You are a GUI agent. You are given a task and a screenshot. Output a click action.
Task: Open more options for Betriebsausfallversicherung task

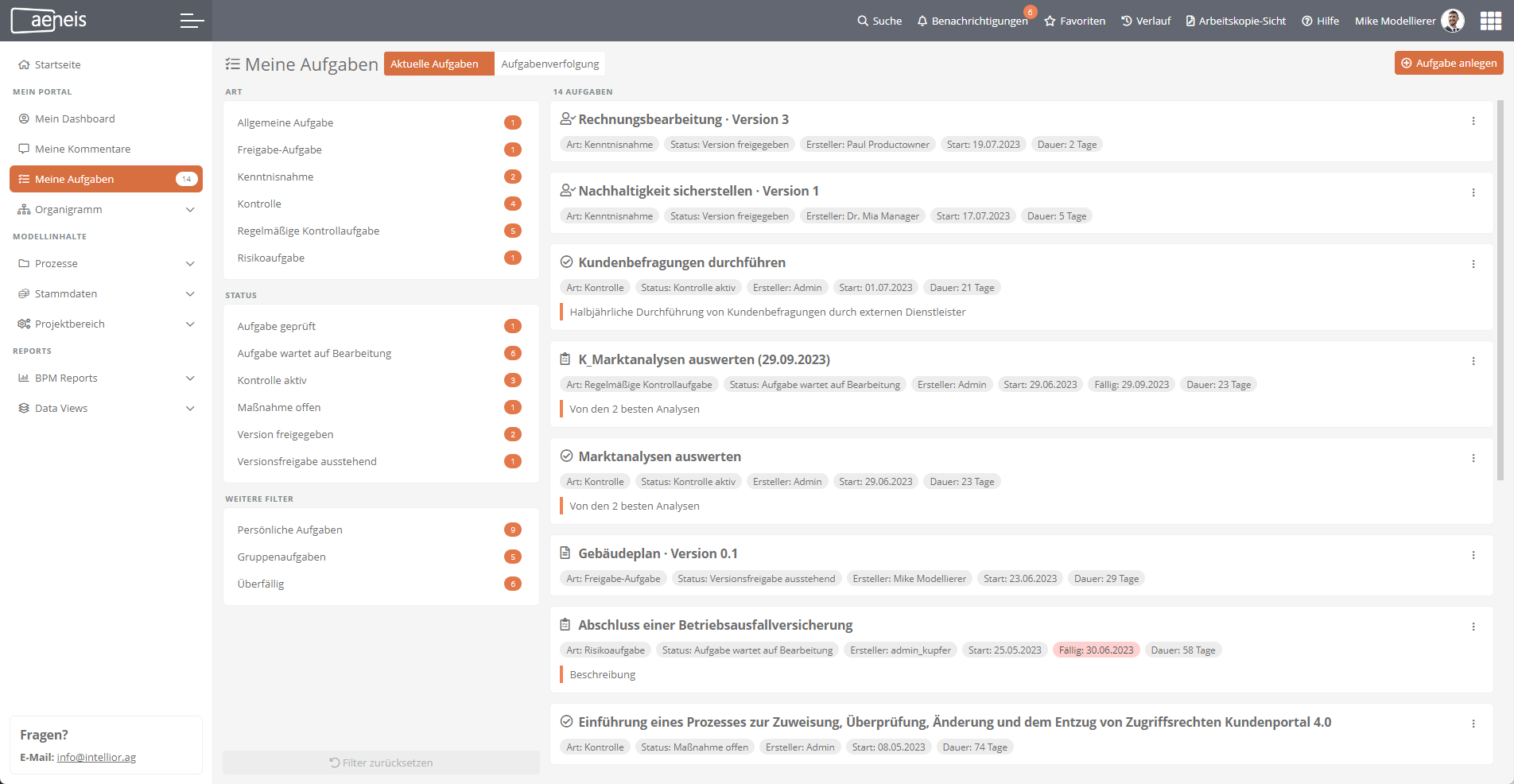[x=1473, y=627]
